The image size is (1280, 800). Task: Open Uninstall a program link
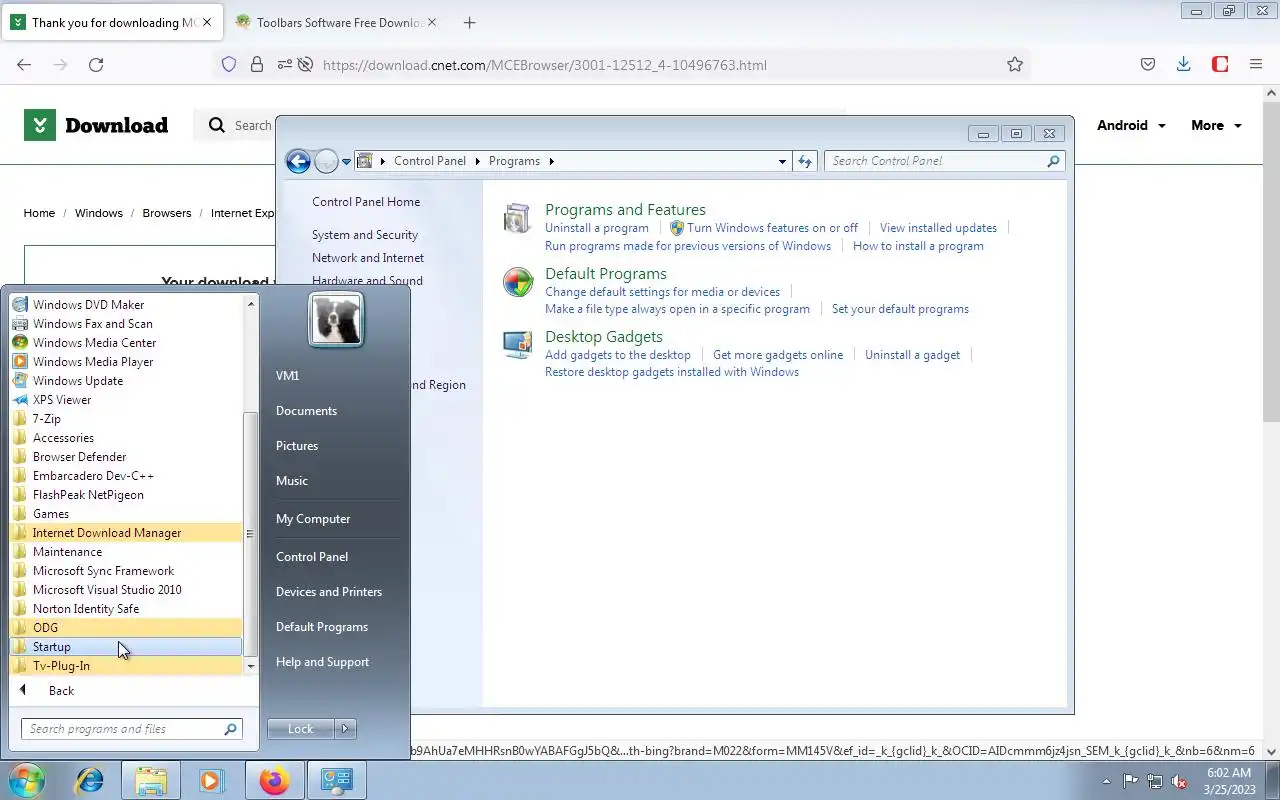[597, 228]
